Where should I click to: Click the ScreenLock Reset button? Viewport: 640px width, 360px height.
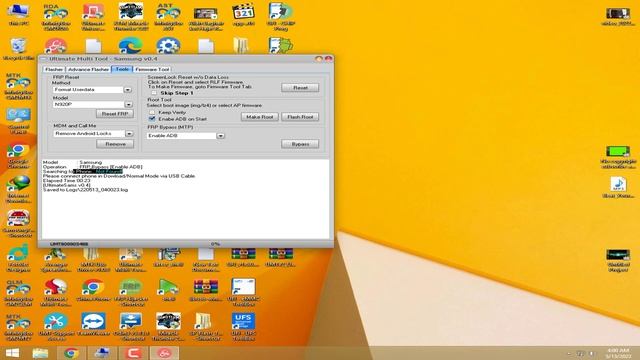(300, 88)
